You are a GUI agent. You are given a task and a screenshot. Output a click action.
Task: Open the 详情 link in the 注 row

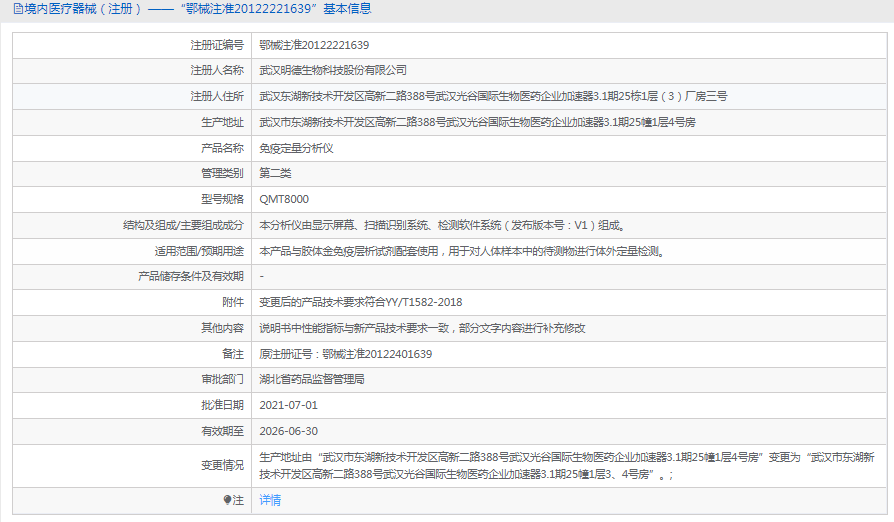[270, 500]
